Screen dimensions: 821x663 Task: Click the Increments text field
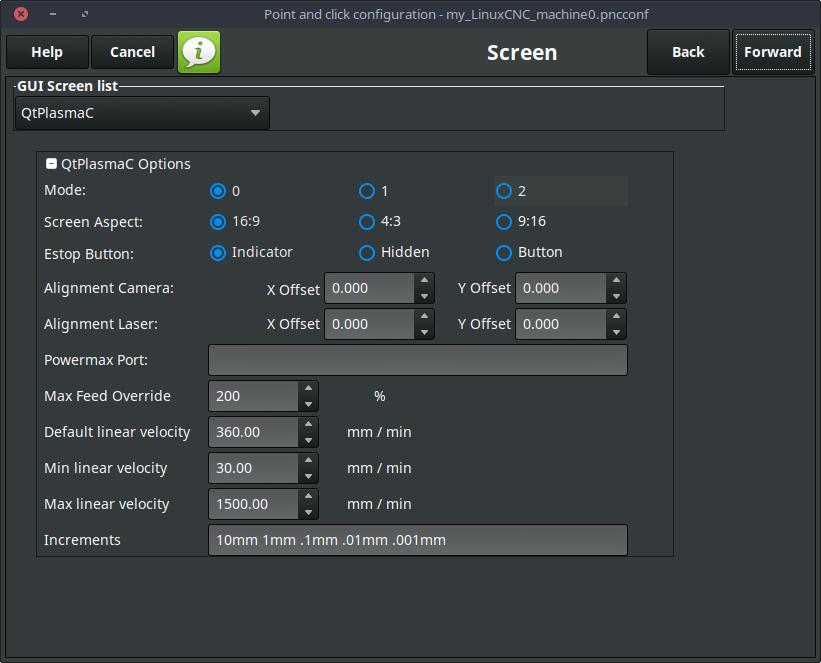click(418, 540)
